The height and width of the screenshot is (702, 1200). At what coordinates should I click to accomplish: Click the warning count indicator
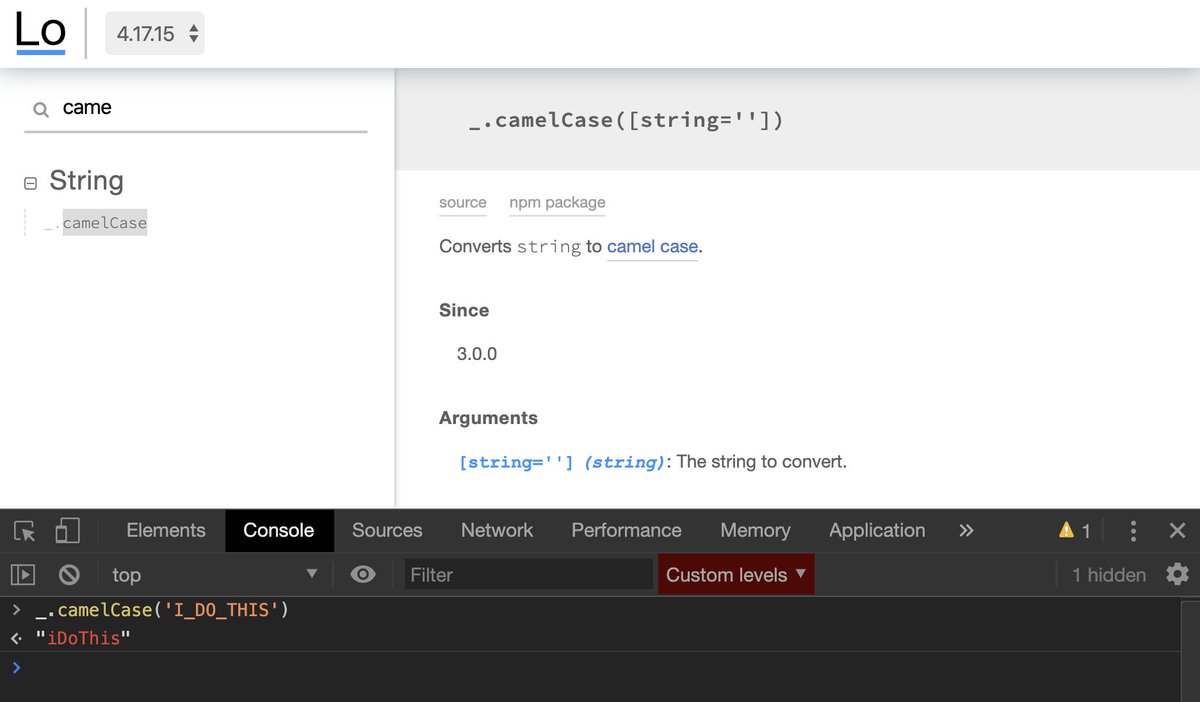coord(1075,531)
